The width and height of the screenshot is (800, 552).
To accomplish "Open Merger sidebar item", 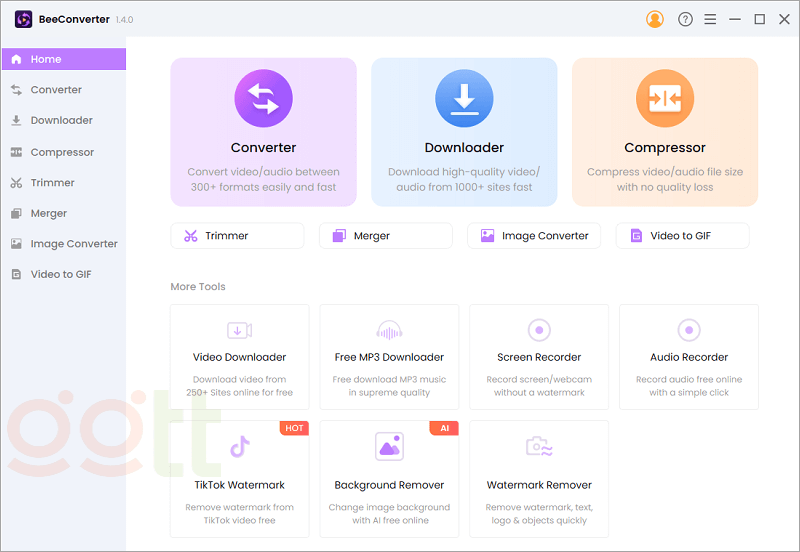I will [48, 213].
